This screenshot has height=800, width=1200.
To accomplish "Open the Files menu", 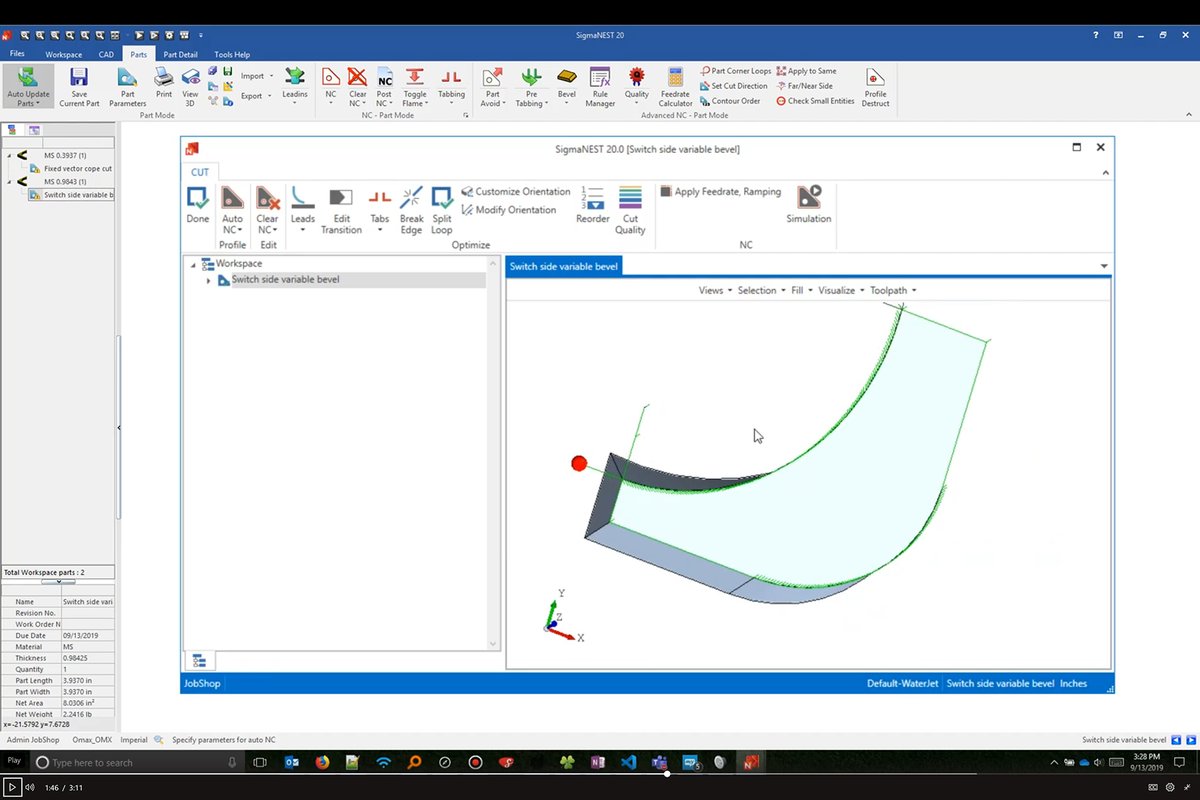I will pyautogui.click(x=18, y=54).
